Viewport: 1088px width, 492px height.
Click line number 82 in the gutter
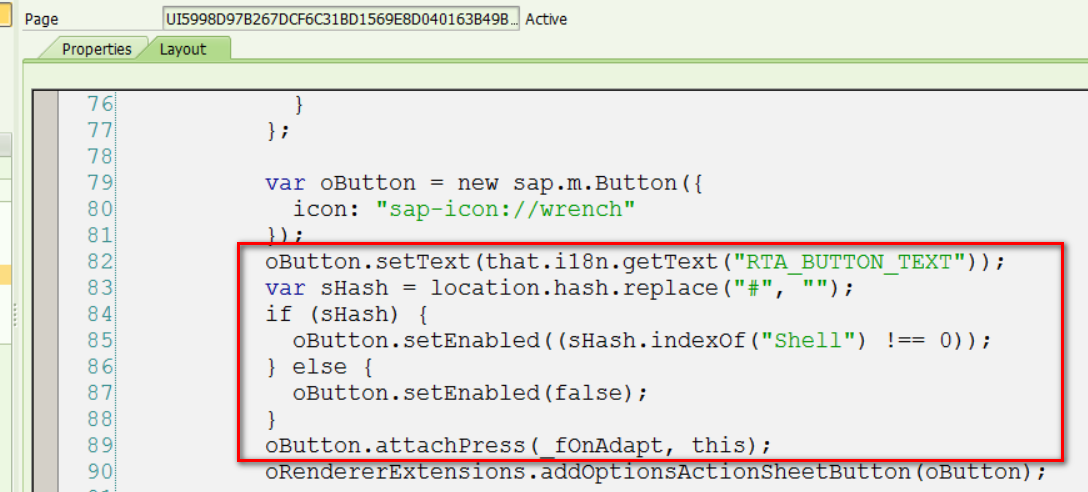(x=99, y=262)
